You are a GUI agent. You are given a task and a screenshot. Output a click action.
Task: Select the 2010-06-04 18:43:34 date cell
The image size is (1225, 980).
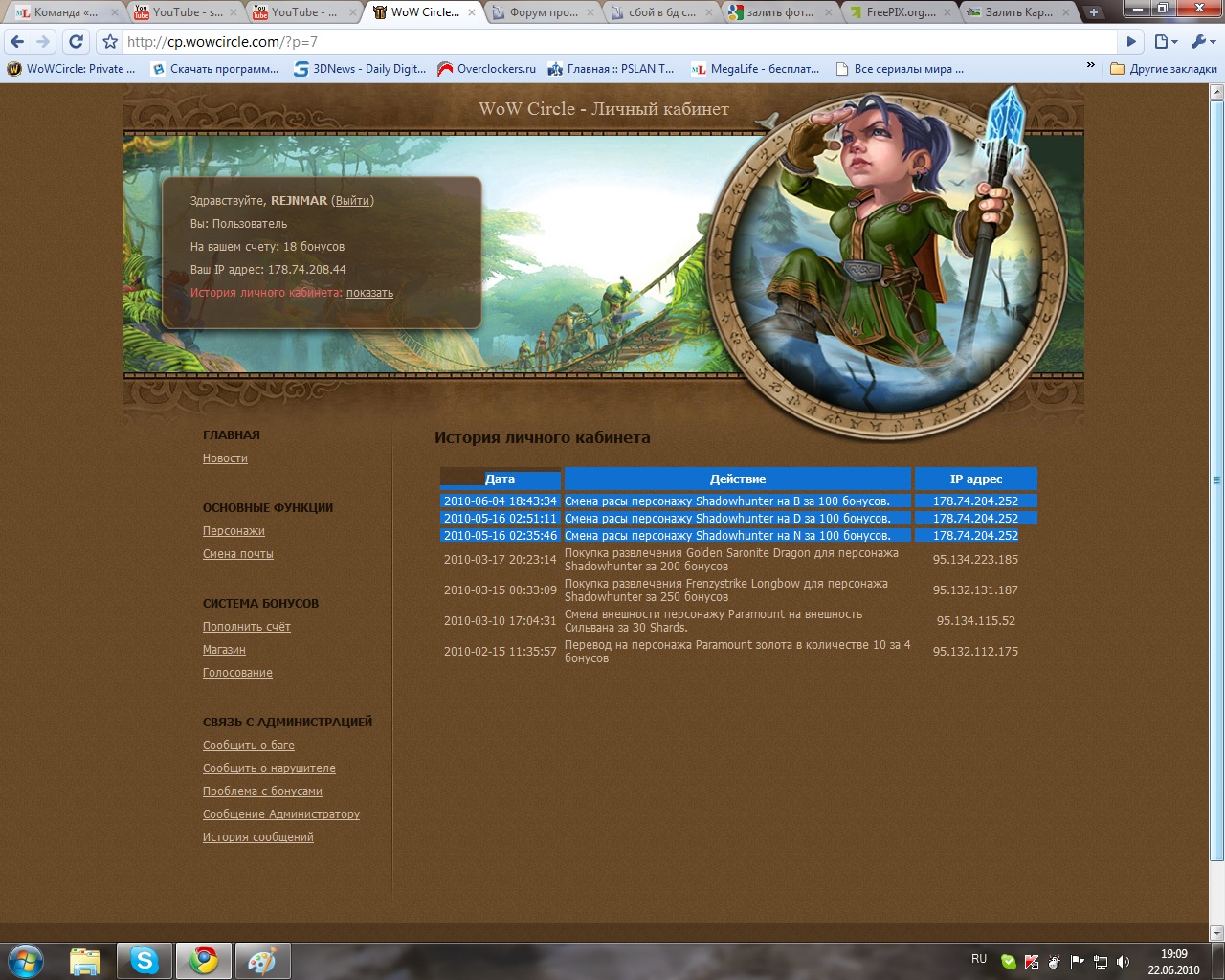pos(501,501)
